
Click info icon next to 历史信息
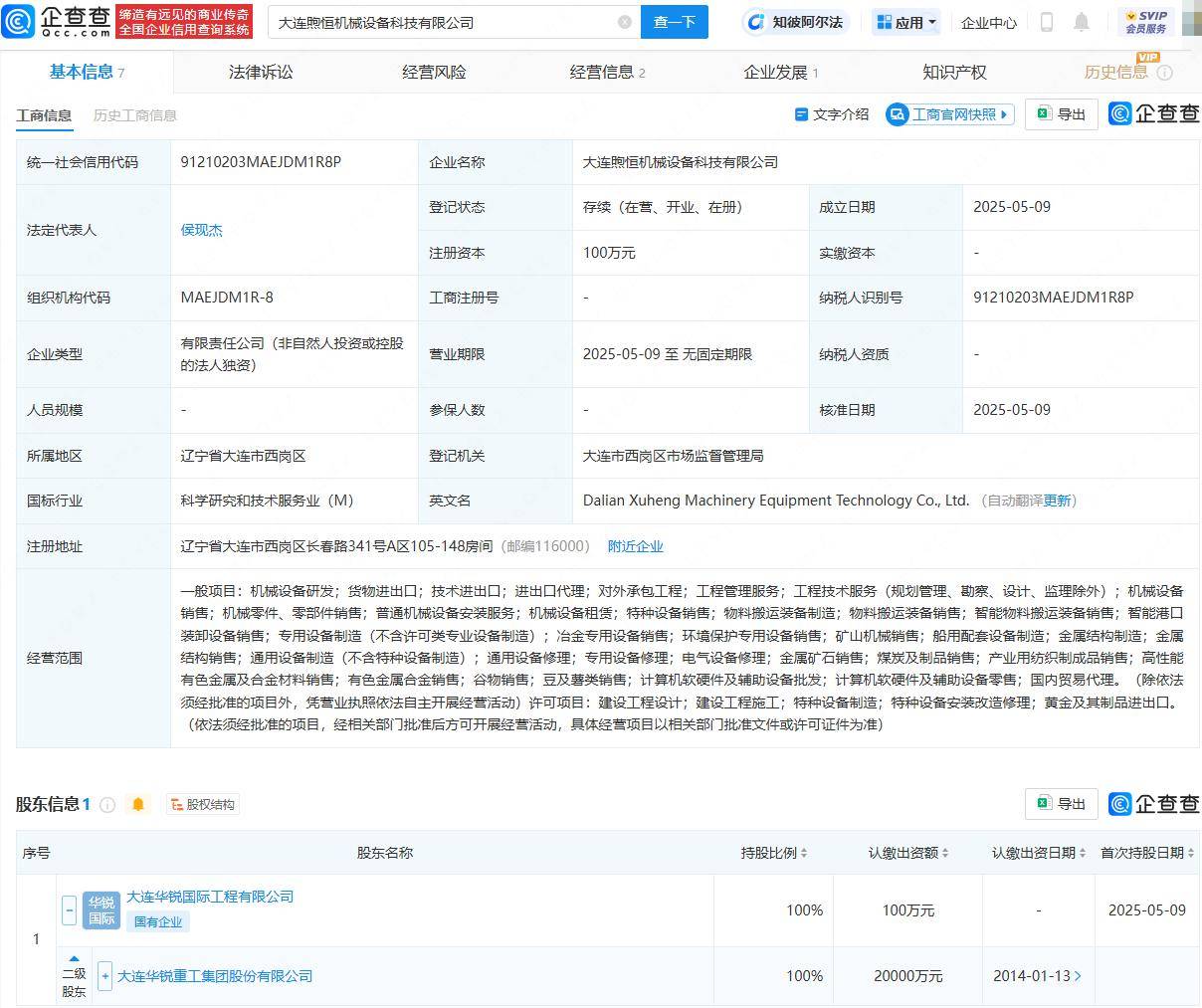(1165, 73)
